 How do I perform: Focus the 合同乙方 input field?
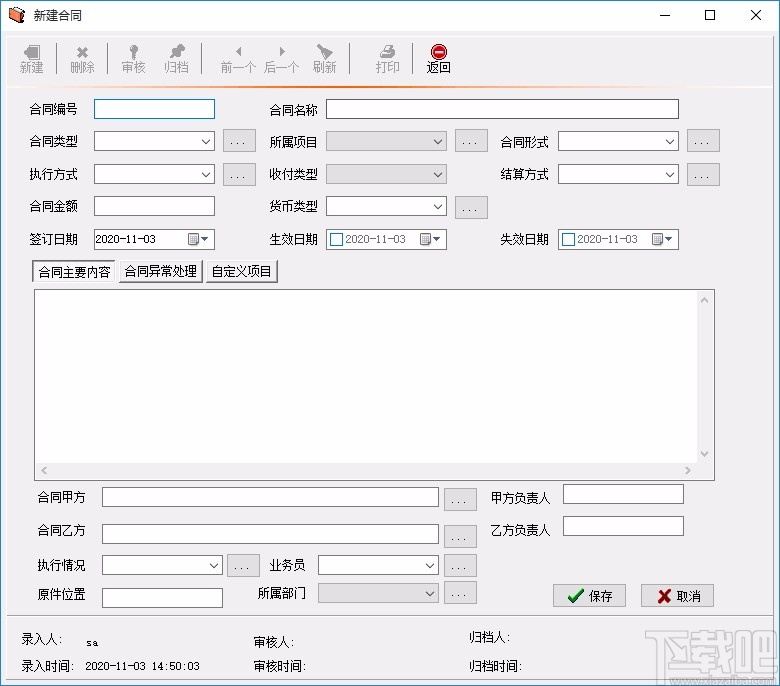click(x=270, y=534)
